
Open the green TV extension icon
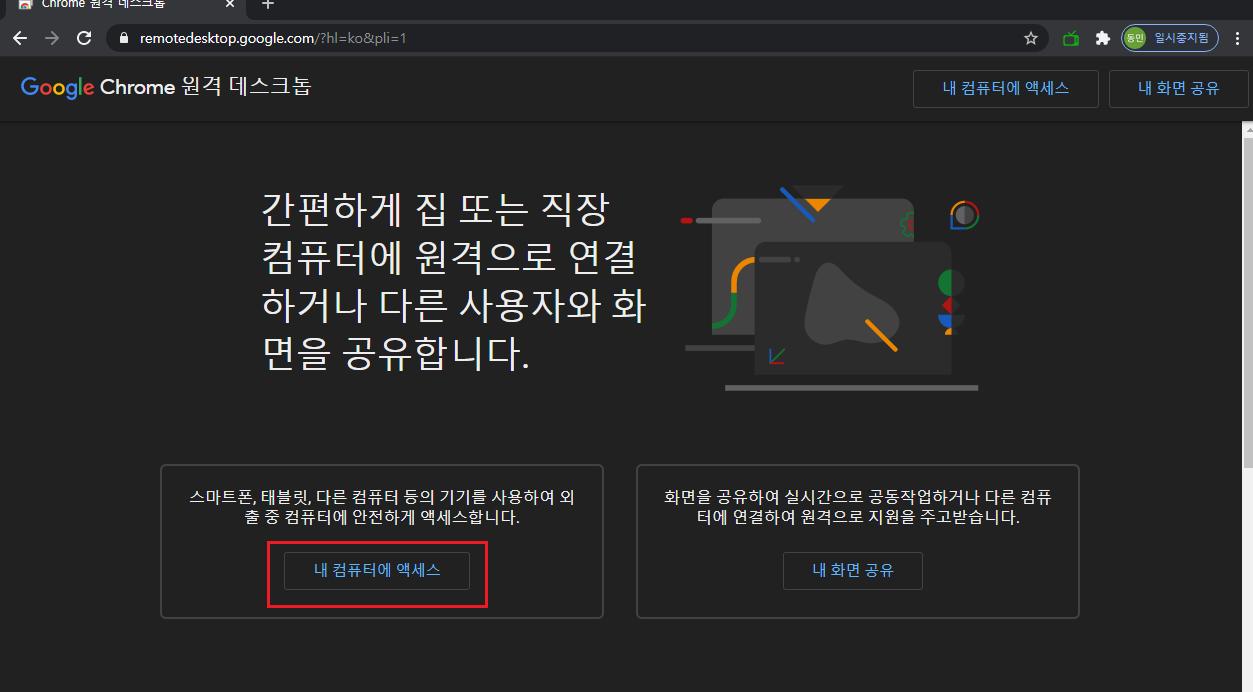(x=1071, y=38)
